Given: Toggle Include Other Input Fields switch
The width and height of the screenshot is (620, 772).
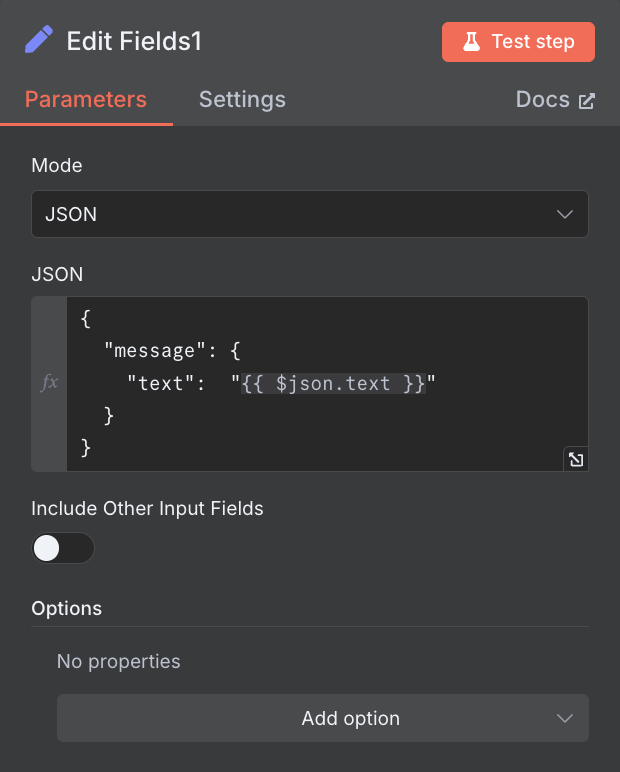Looking at the screenshot, I should coord(62,548).
